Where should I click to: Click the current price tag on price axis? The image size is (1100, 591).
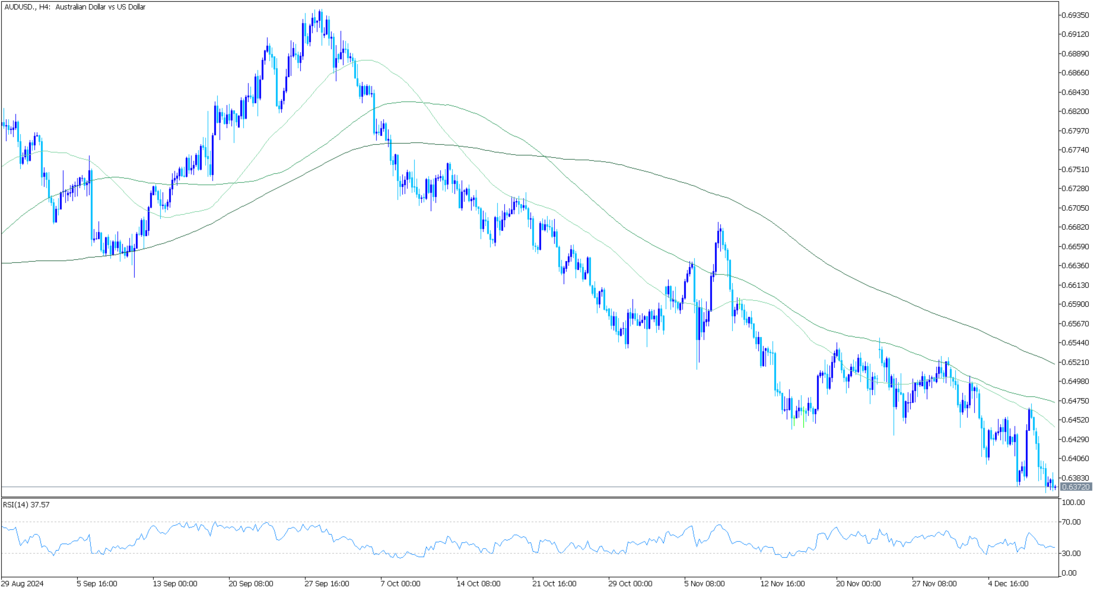(1074, 487)
